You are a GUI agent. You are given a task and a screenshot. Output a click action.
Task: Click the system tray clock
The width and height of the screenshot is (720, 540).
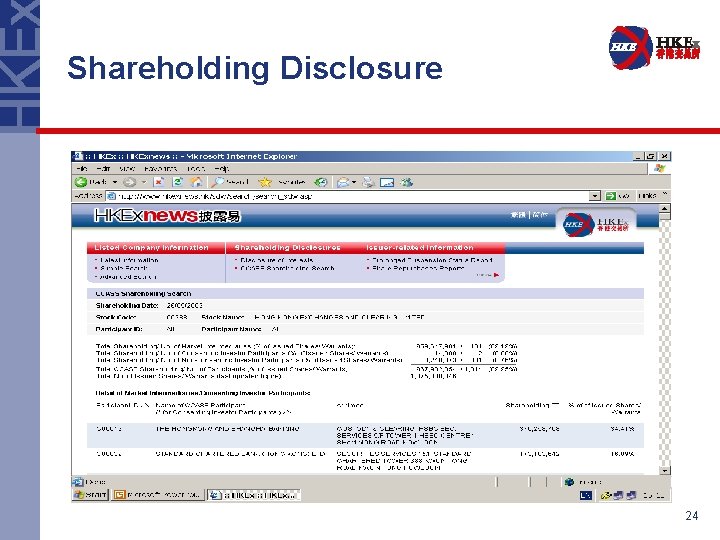point(653,495)
